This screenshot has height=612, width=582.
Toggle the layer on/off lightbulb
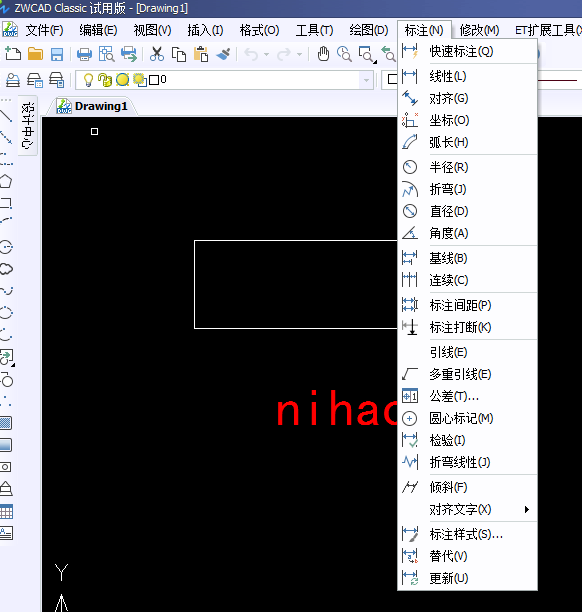point(89,80)
